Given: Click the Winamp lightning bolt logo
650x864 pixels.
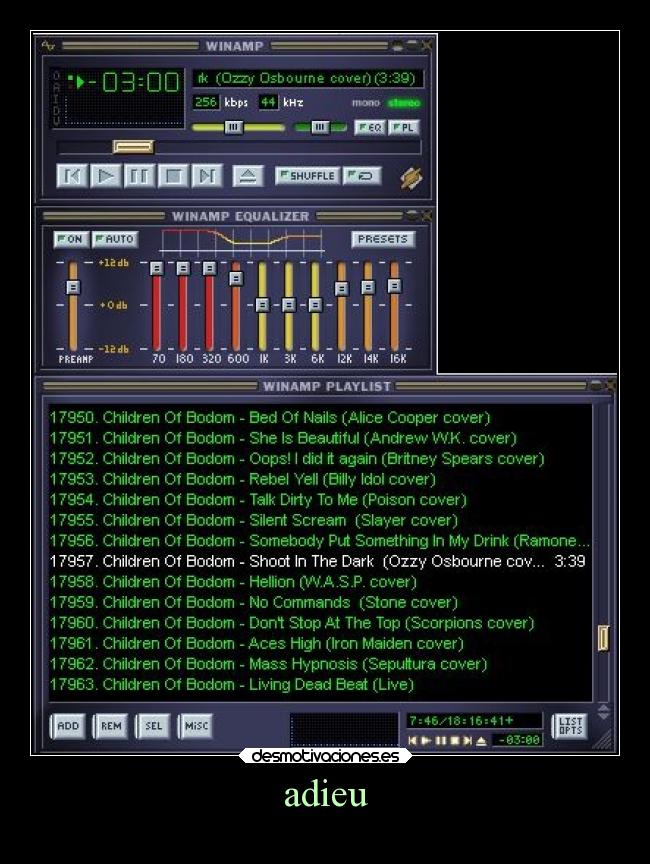Looking at the screenshot, I should coord(411,177).
